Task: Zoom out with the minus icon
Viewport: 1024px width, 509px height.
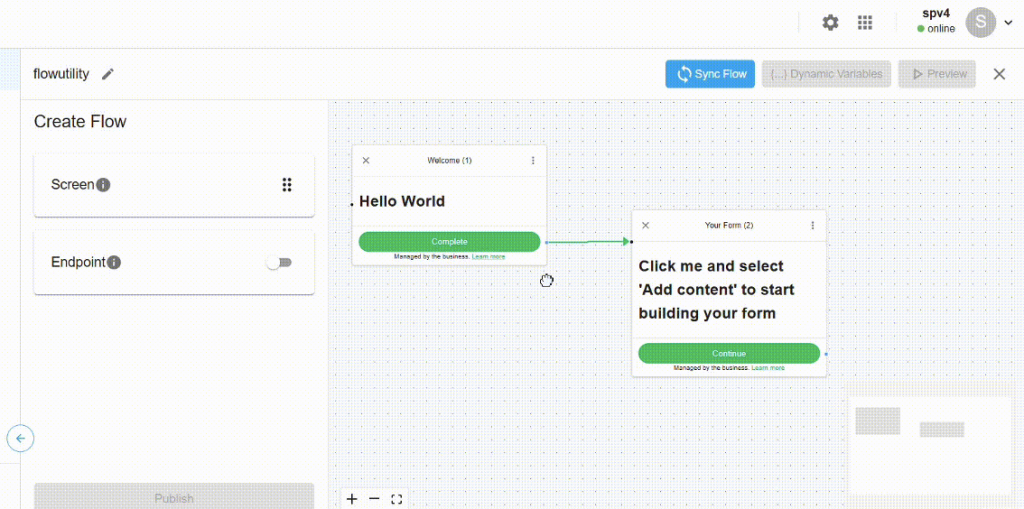Action: [374, 498]
